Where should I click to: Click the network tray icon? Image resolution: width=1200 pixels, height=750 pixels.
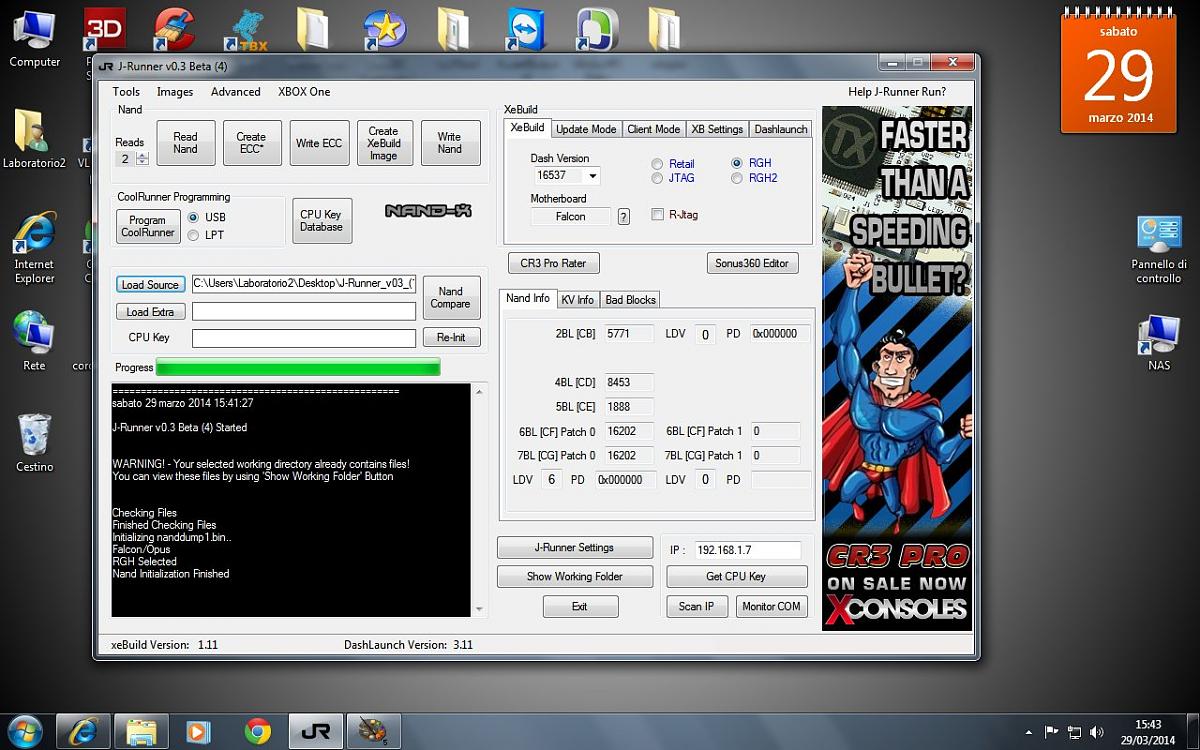click(1074, 732)
